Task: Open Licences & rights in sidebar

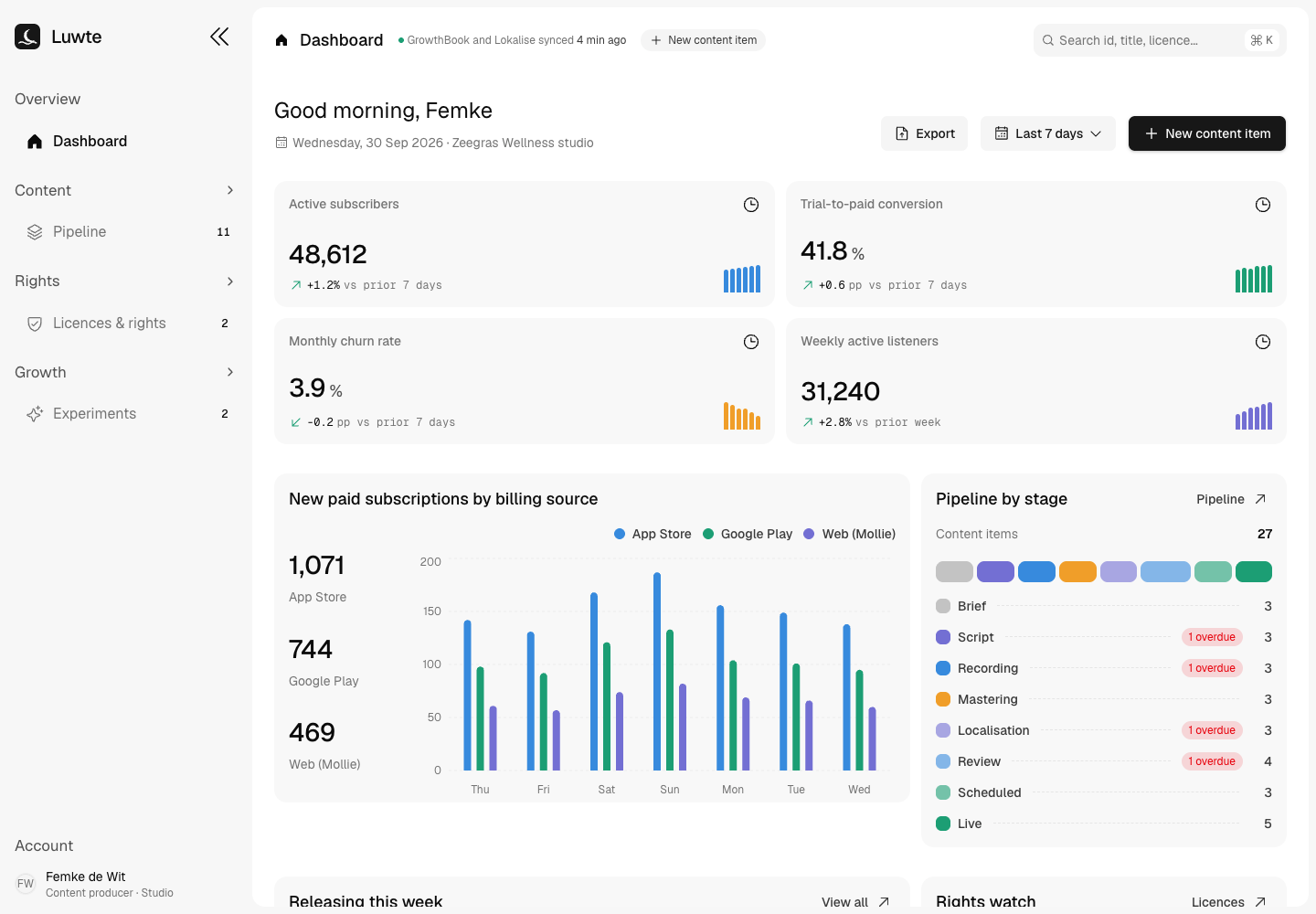Action: [126, 324]
